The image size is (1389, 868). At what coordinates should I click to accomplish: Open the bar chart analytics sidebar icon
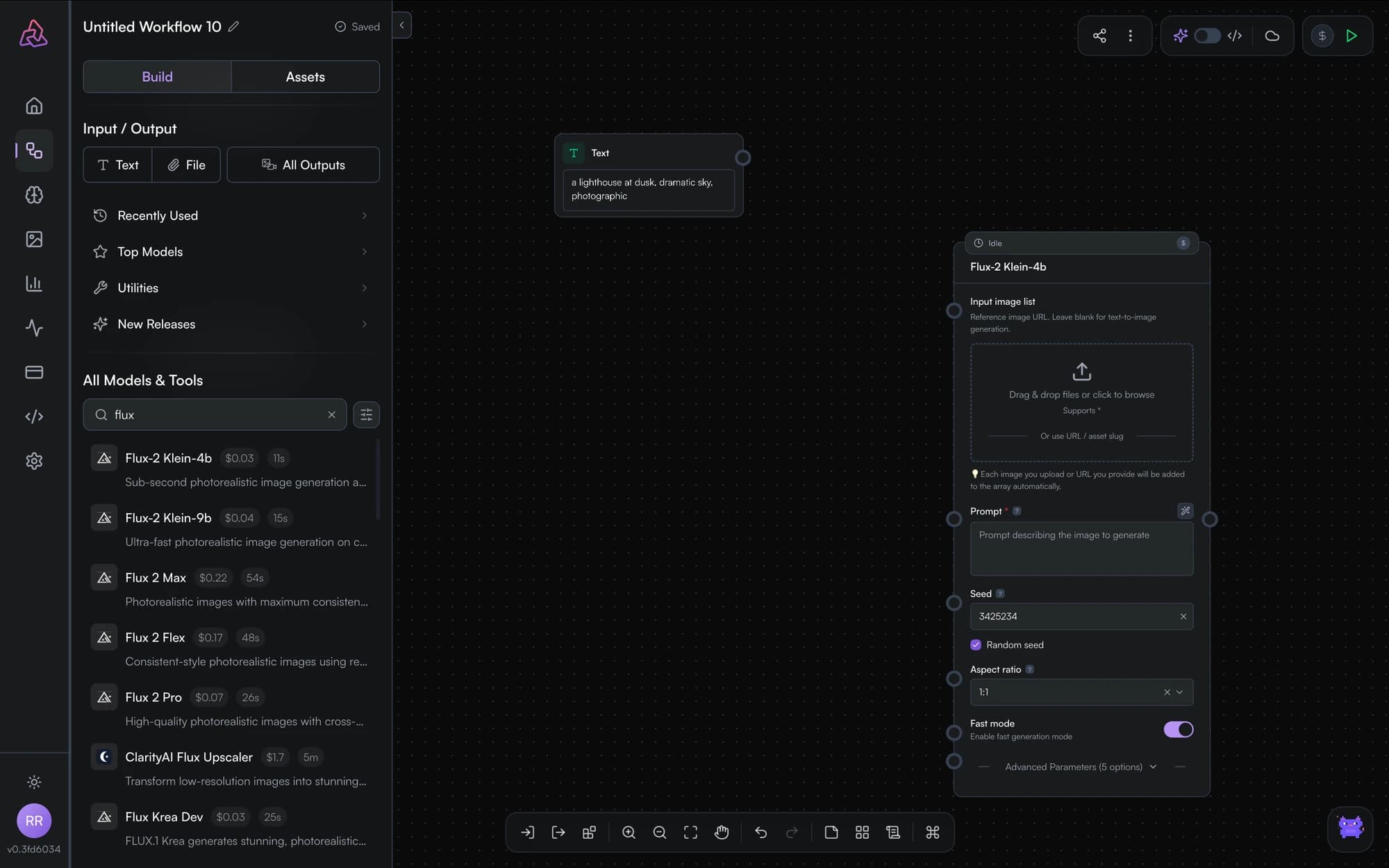[34, 283]
